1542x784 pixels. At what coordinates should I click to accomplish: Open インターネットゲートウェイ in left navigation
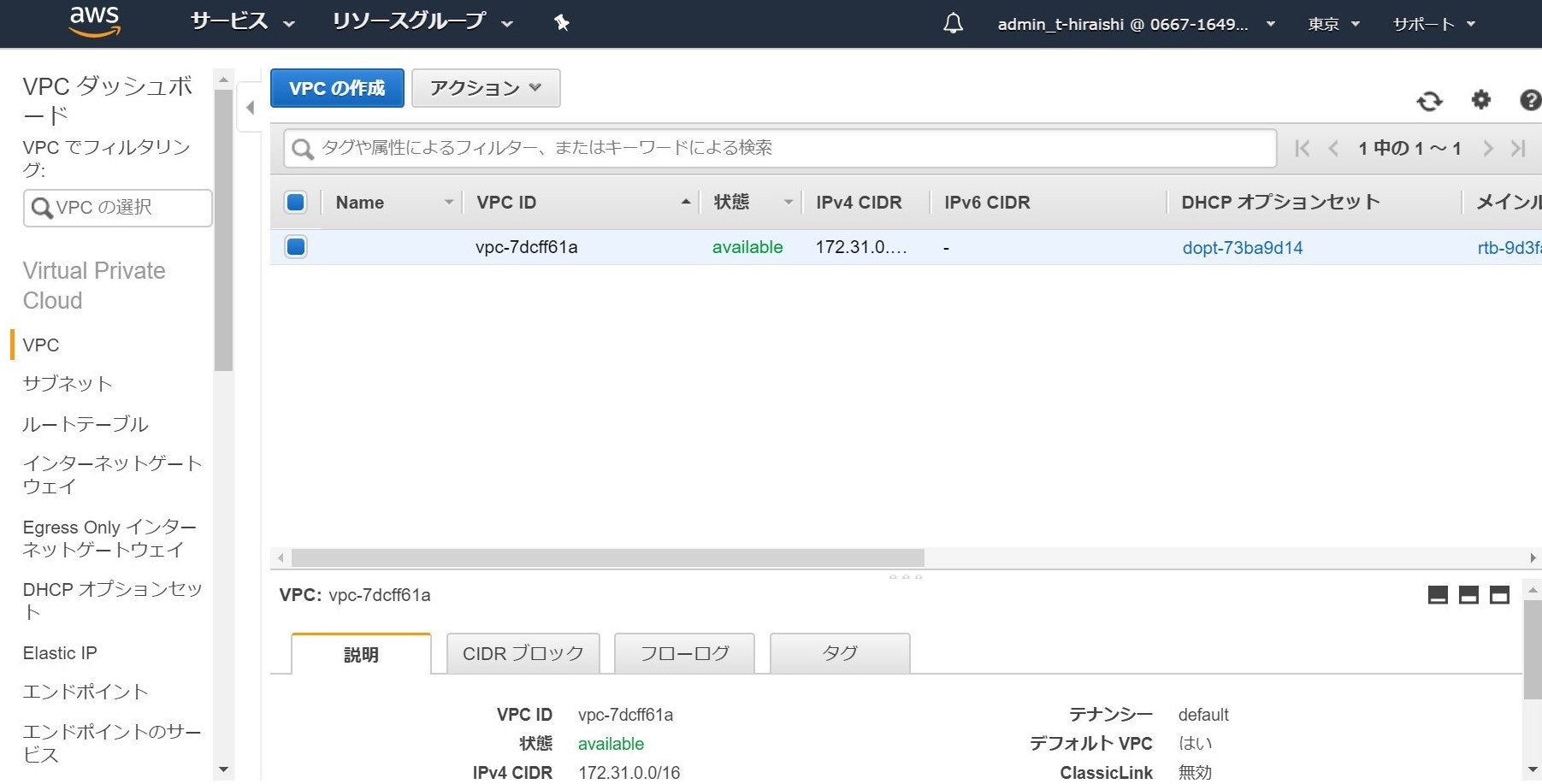[x=112, y=475]
